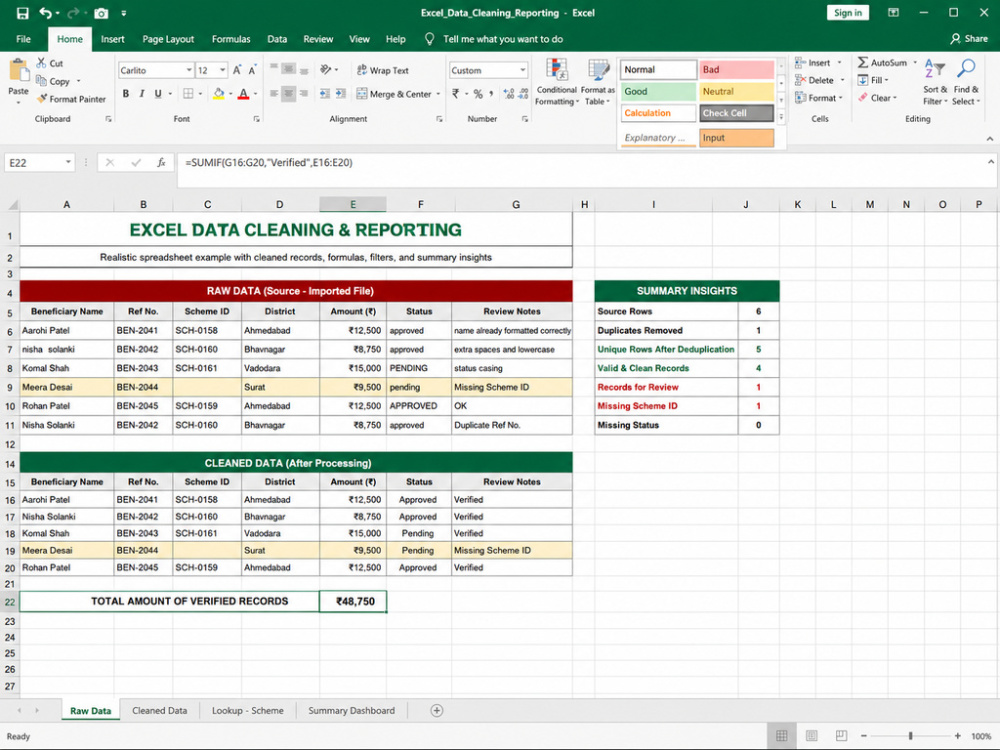Open Conditional Formatting menu
Image resolution: width=1000 pixels, height=750 pixels.
(x=557, y=83)
